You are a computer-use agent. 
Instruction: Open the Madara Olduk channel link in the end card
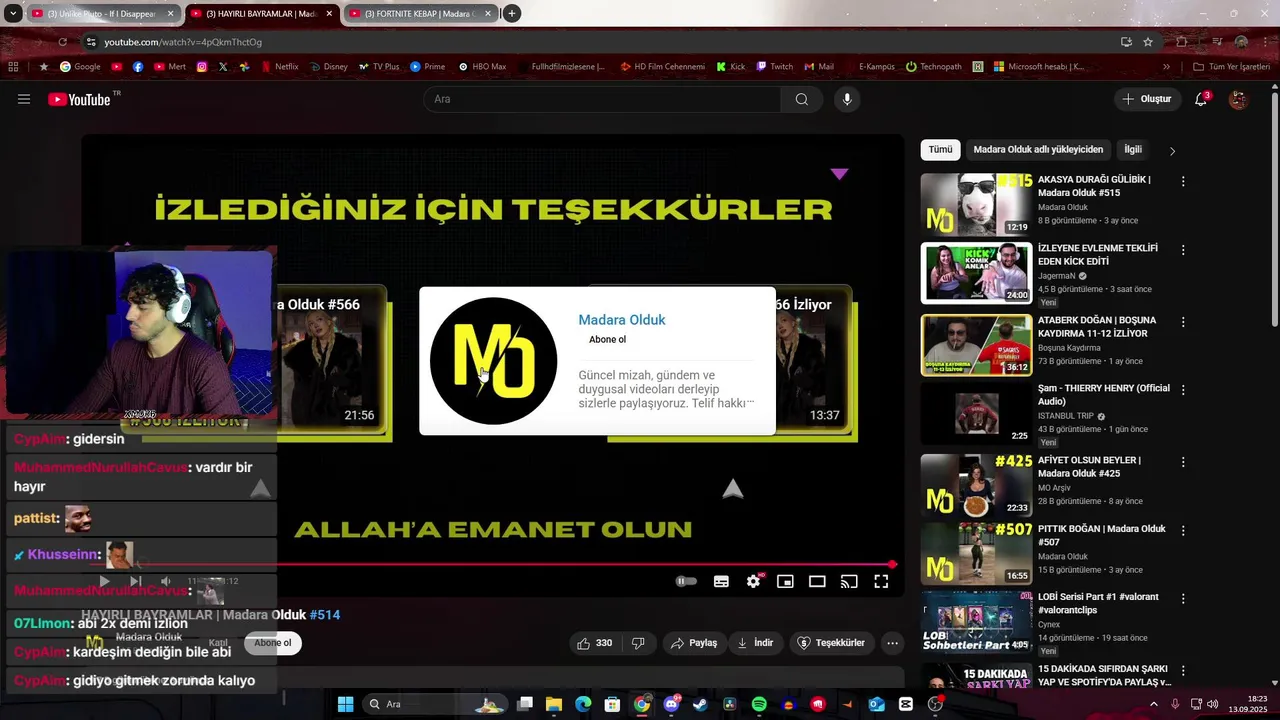[621, 320]
